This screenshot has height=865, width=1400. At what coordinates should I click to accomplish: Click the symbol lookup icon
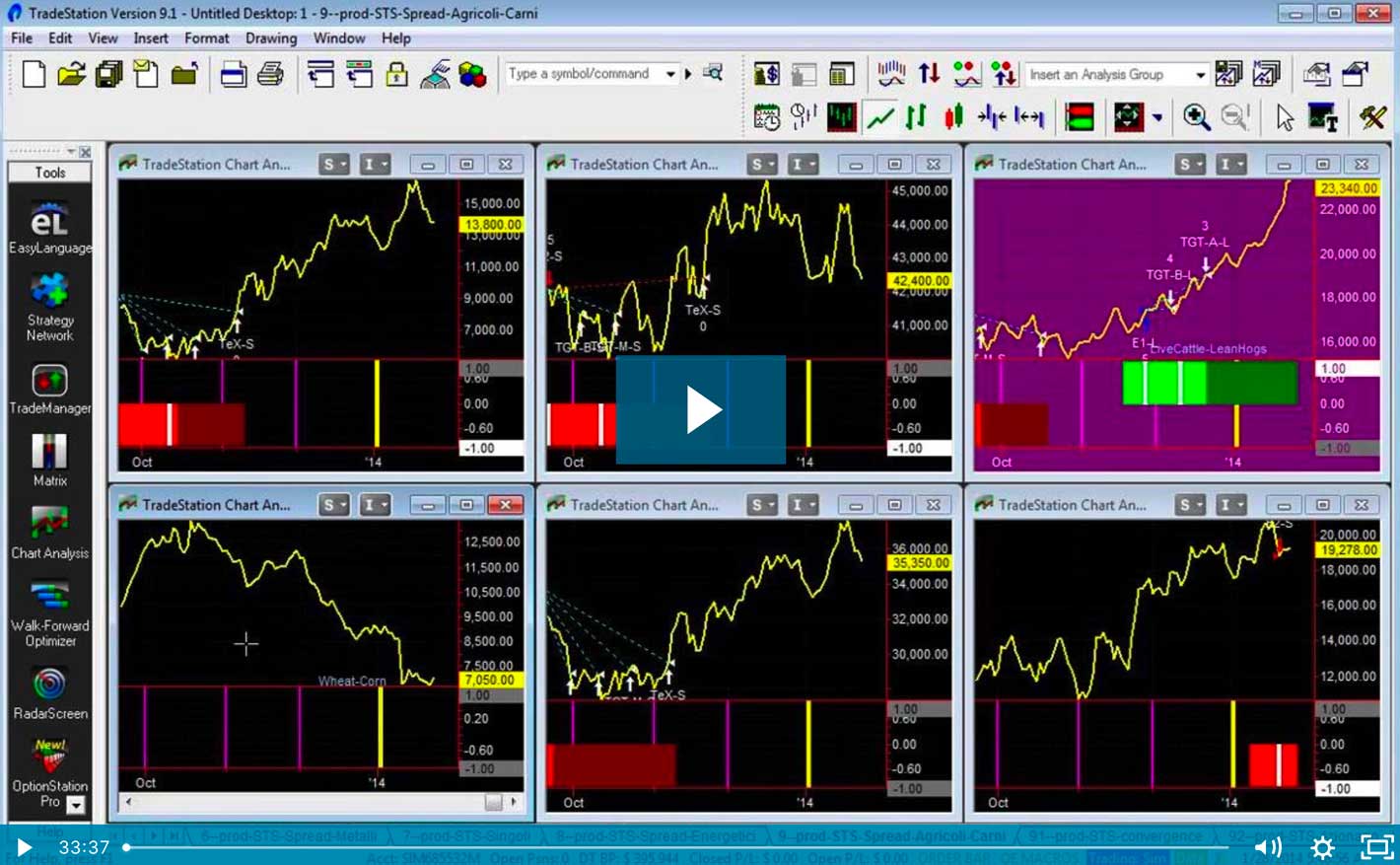[x=713, y=73]
